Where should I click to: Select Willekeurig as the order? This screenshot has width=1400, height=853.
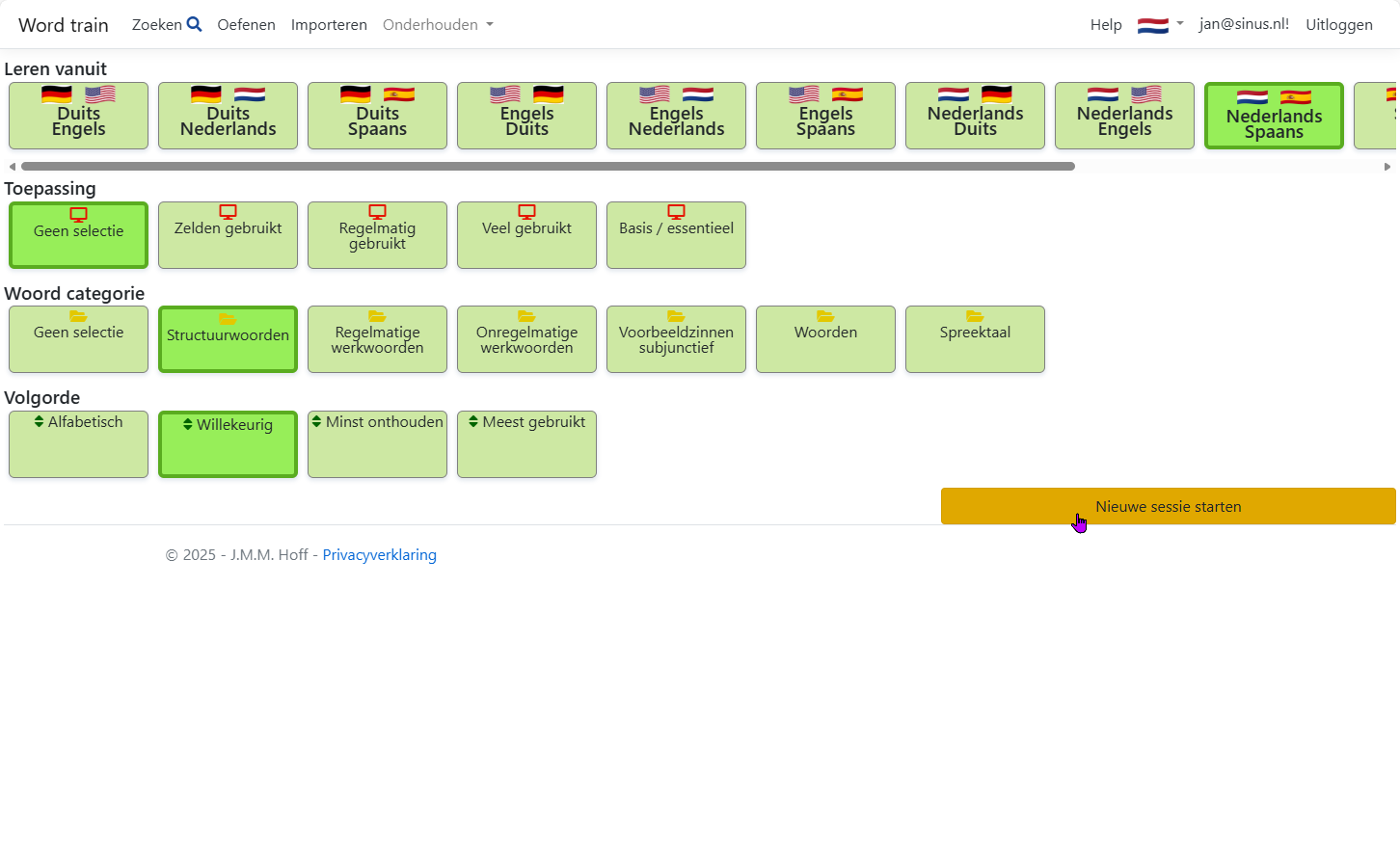coord(228,443)
